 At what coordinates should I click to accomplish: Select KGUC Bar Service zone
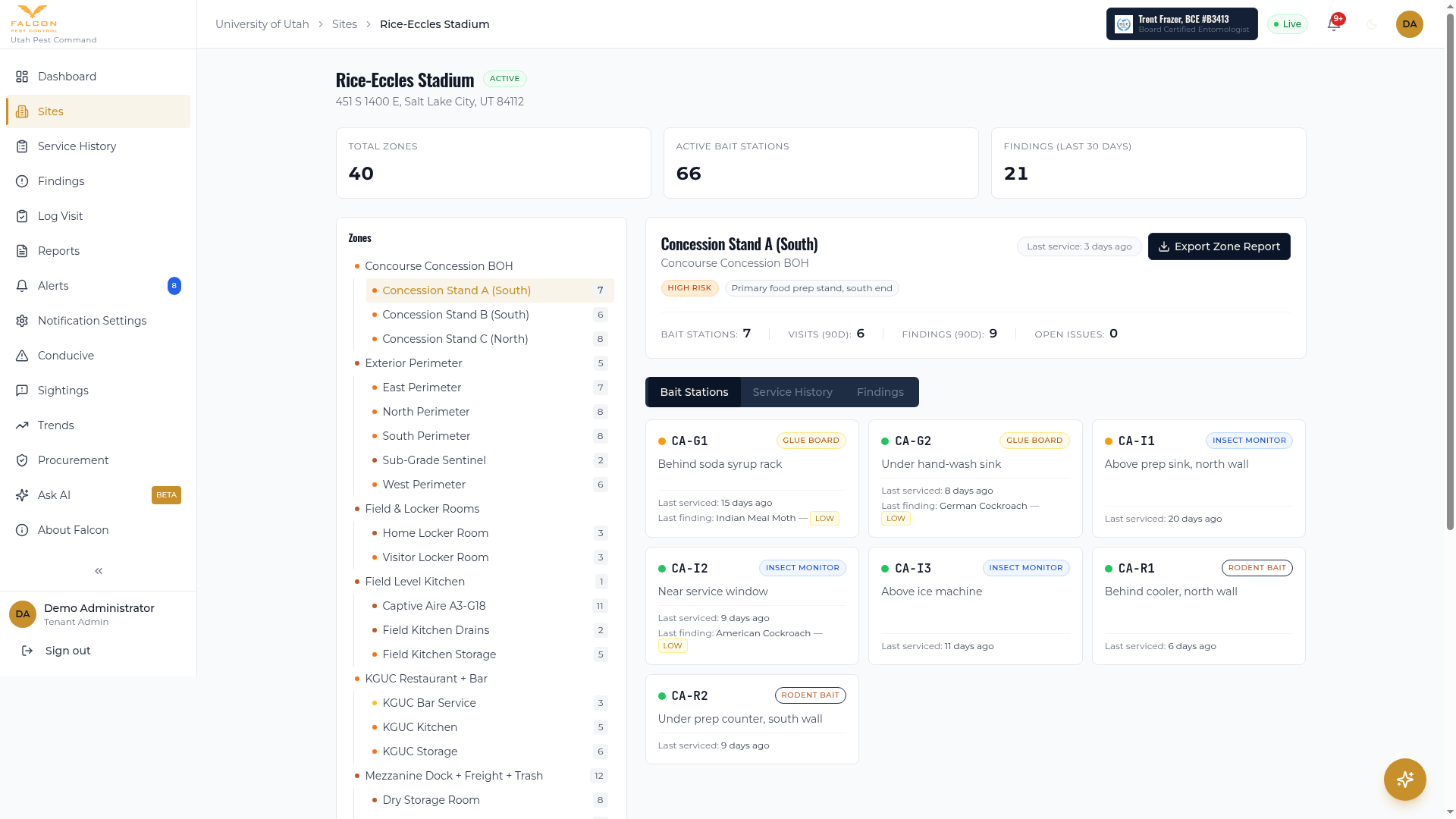(490, 703)
